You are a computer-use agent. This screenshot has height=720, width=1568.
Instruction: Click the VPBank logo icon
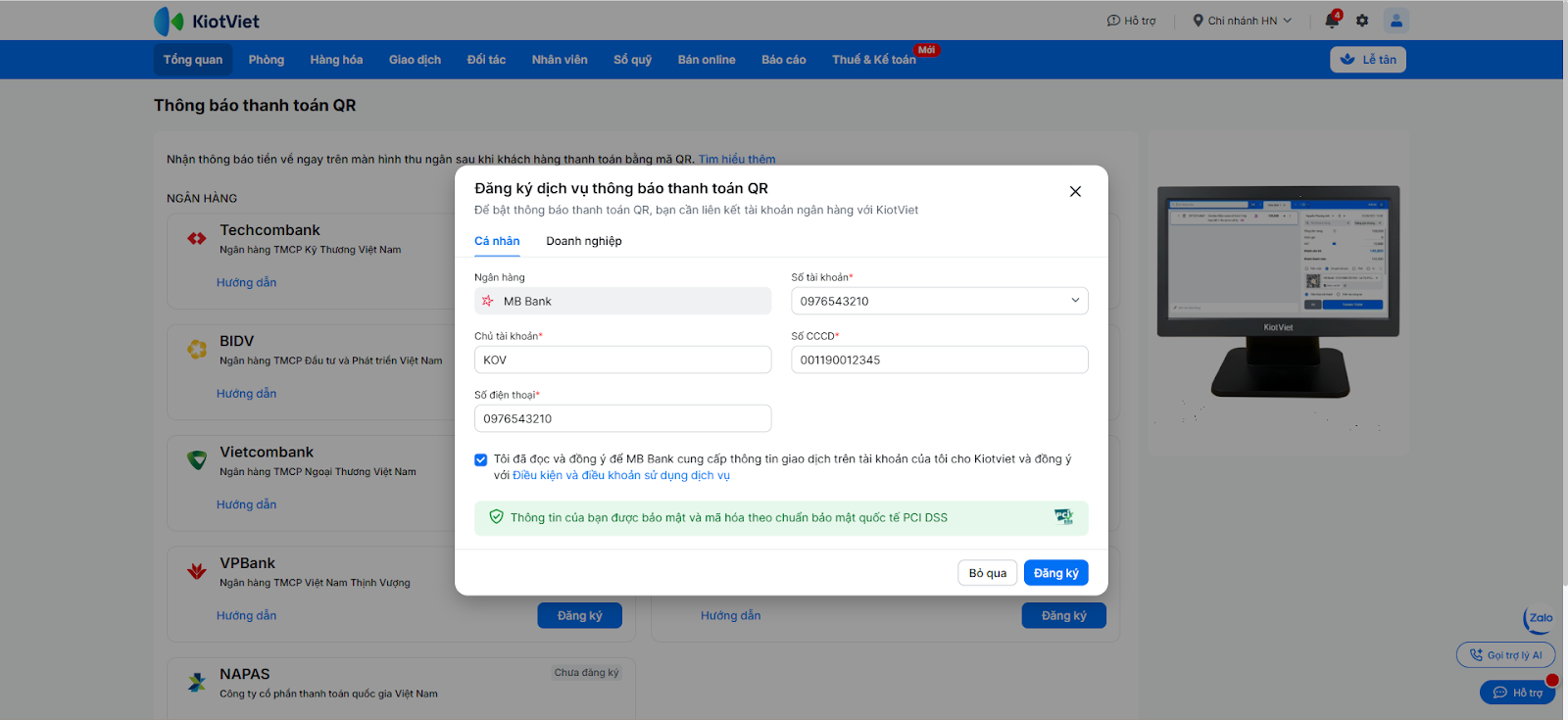pyautogui.click(x=197, y=570)
